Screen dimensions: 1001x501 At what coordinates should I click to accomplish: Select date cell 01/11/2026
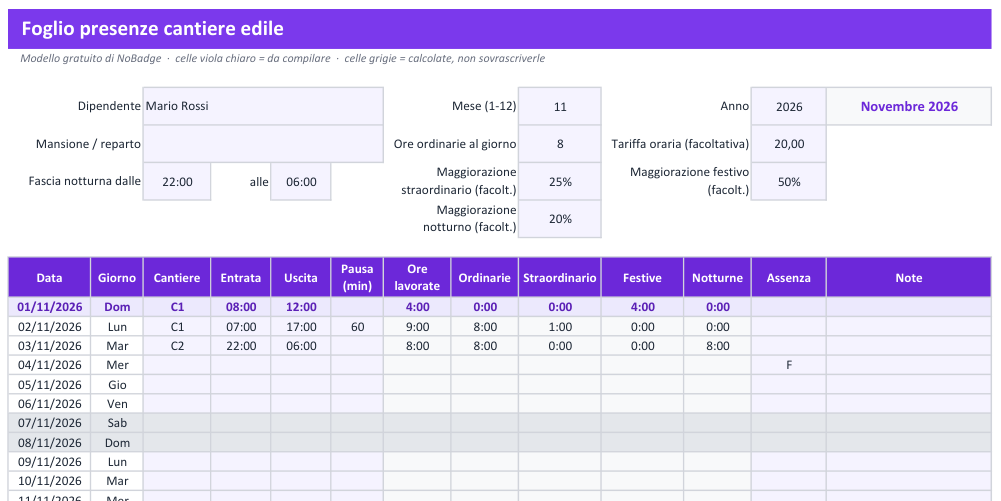click(x=49, y=307)
